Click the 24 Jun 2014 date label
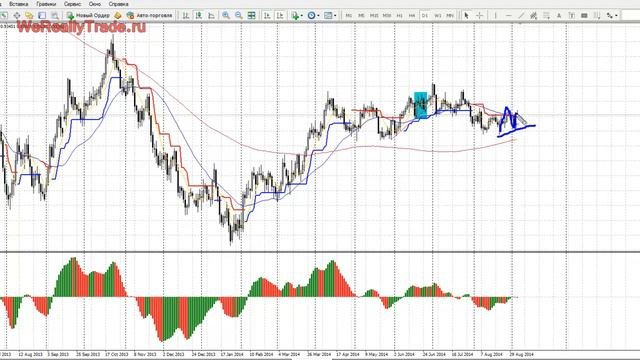Image resolution: width=640 pixels, height=360 pixels. 434,354
